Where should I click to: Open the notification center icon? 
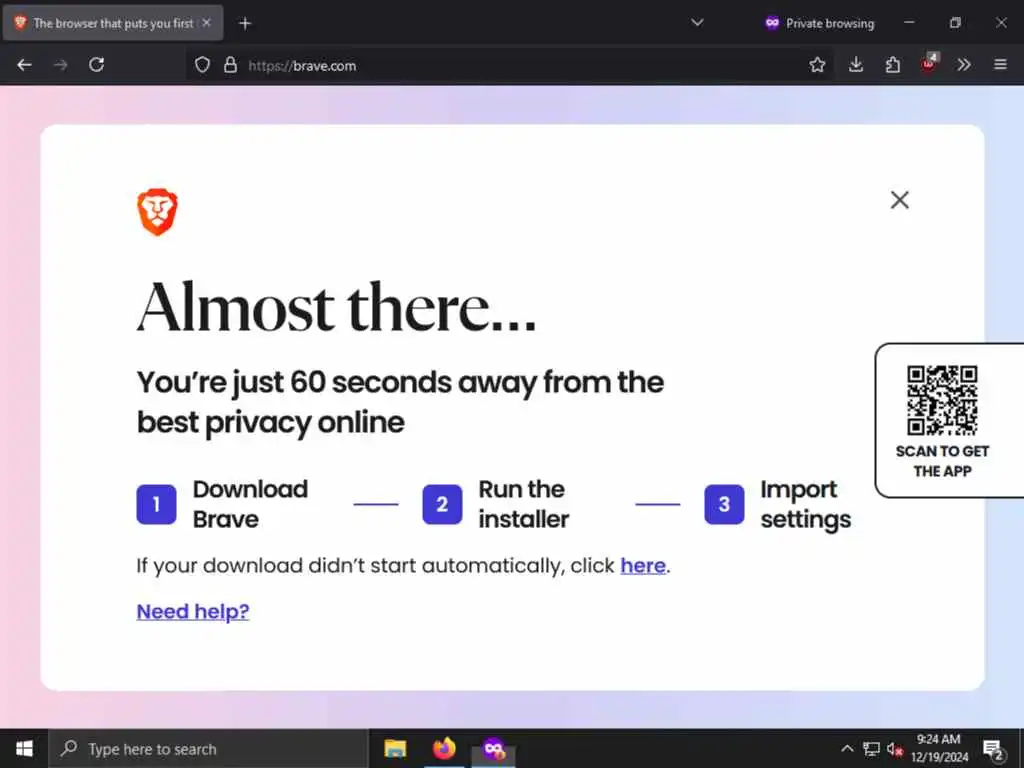[993, 750]
